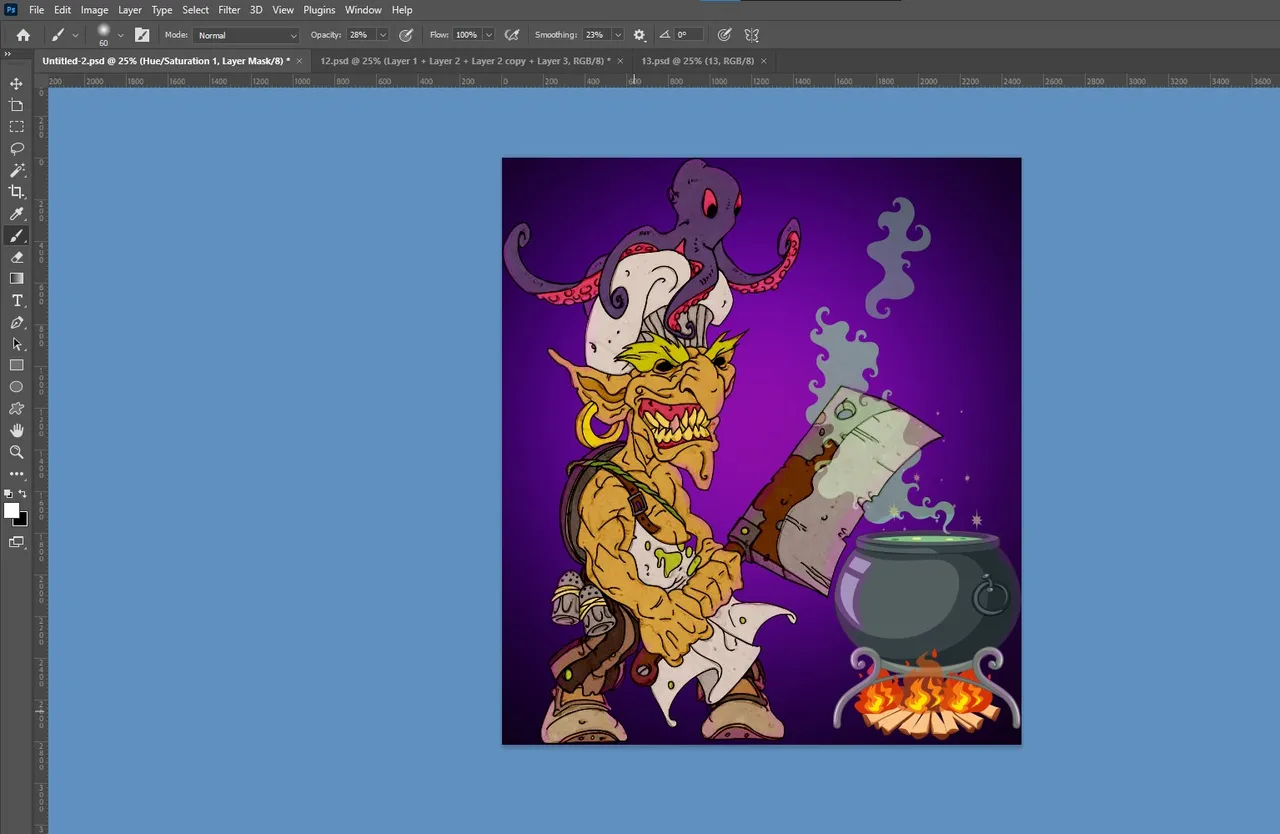1280x834 pixels.
Task: Open the Type menu
Action: tap(162, 10)
